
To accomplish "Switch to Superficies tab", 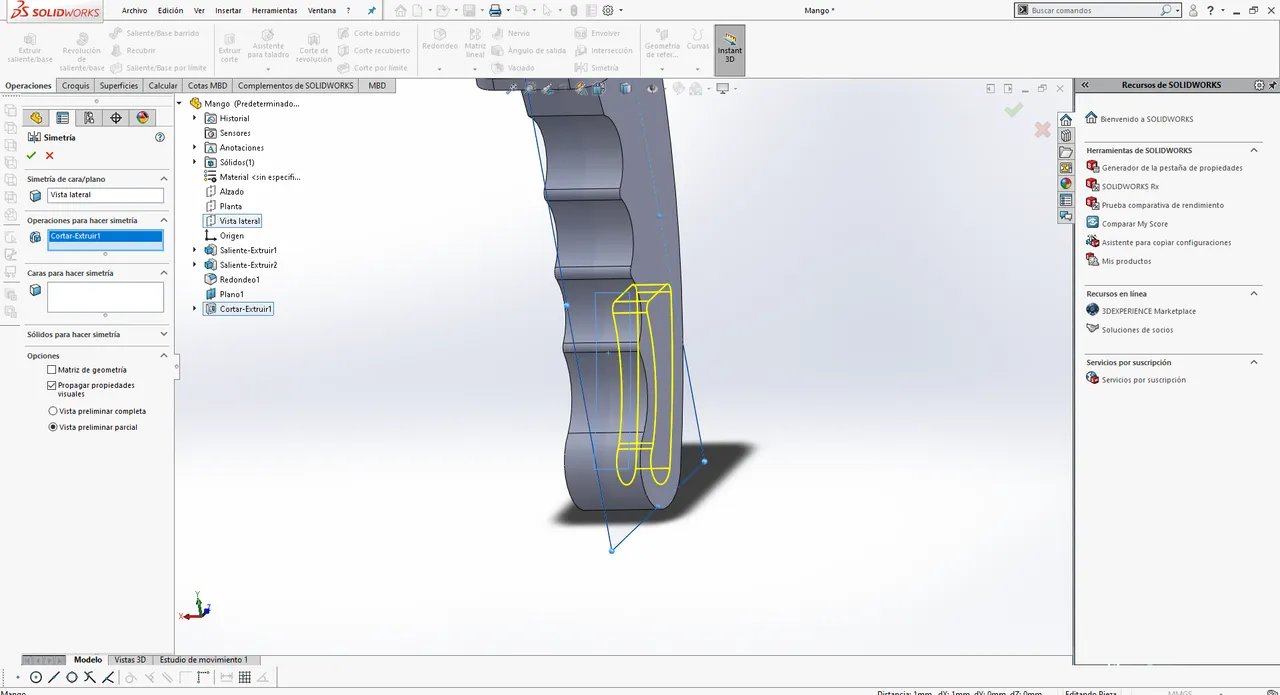I will [x=119, y=86].
